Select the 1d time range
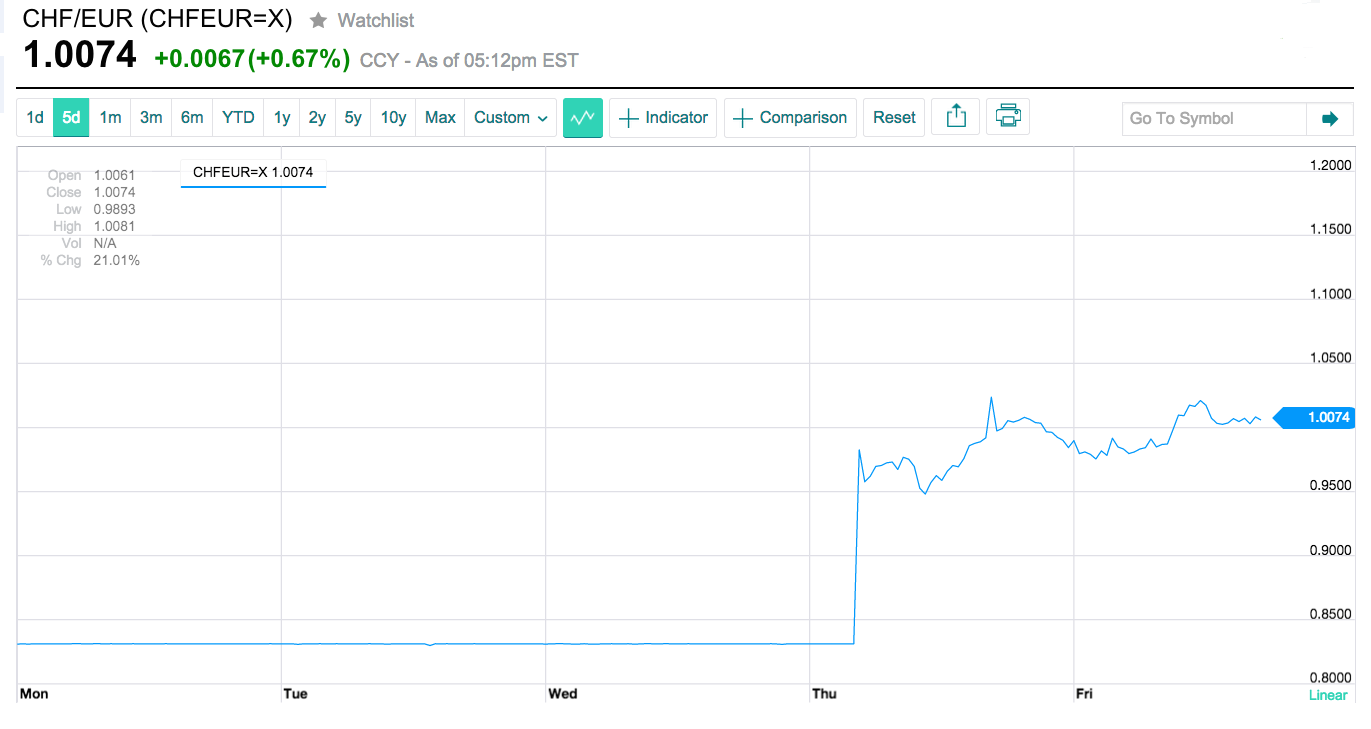Viewport: 1371px width, 729px height. tap(35, 118)
